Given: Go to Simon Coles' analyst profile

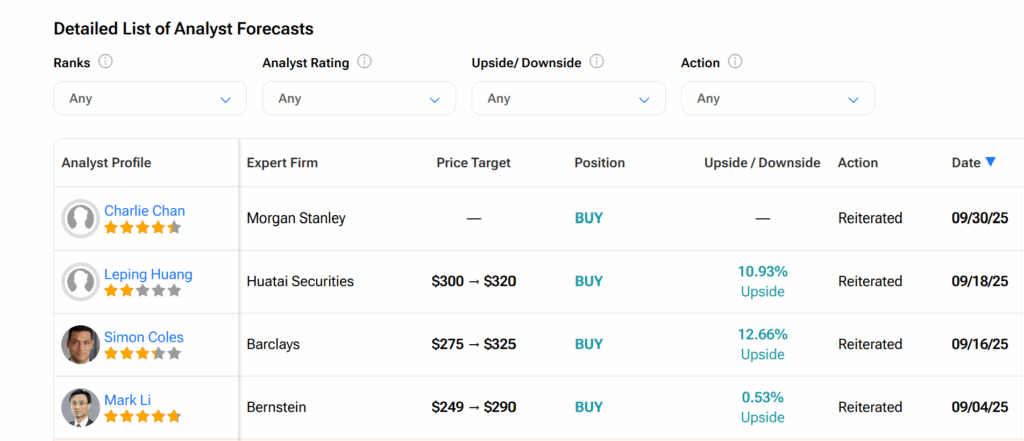Looking at the screenshot, I should 144,337.
